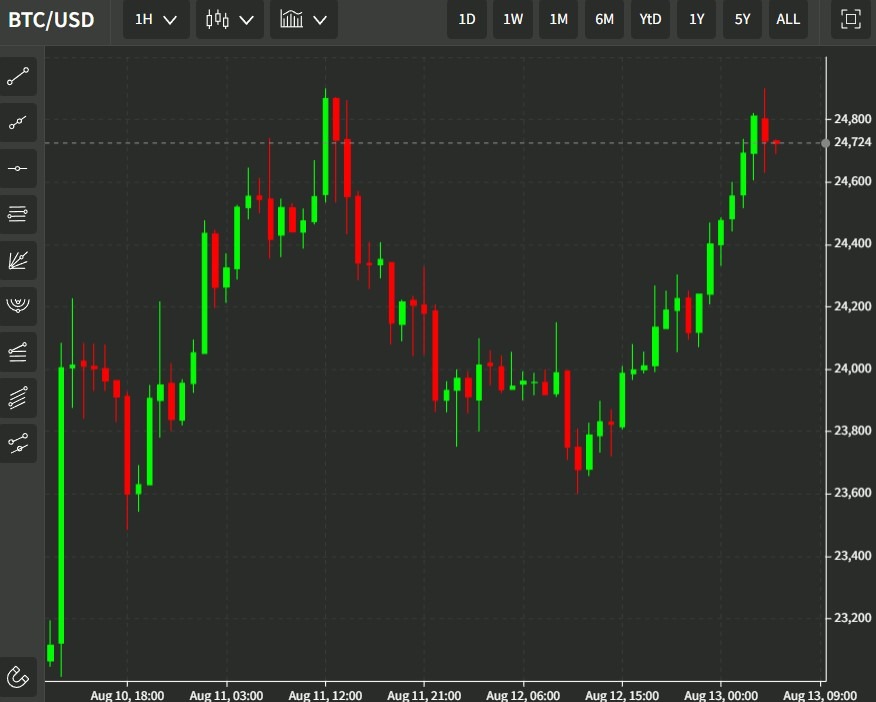Set chart range to 1M
876x702 pixels.
coord(558,20)
